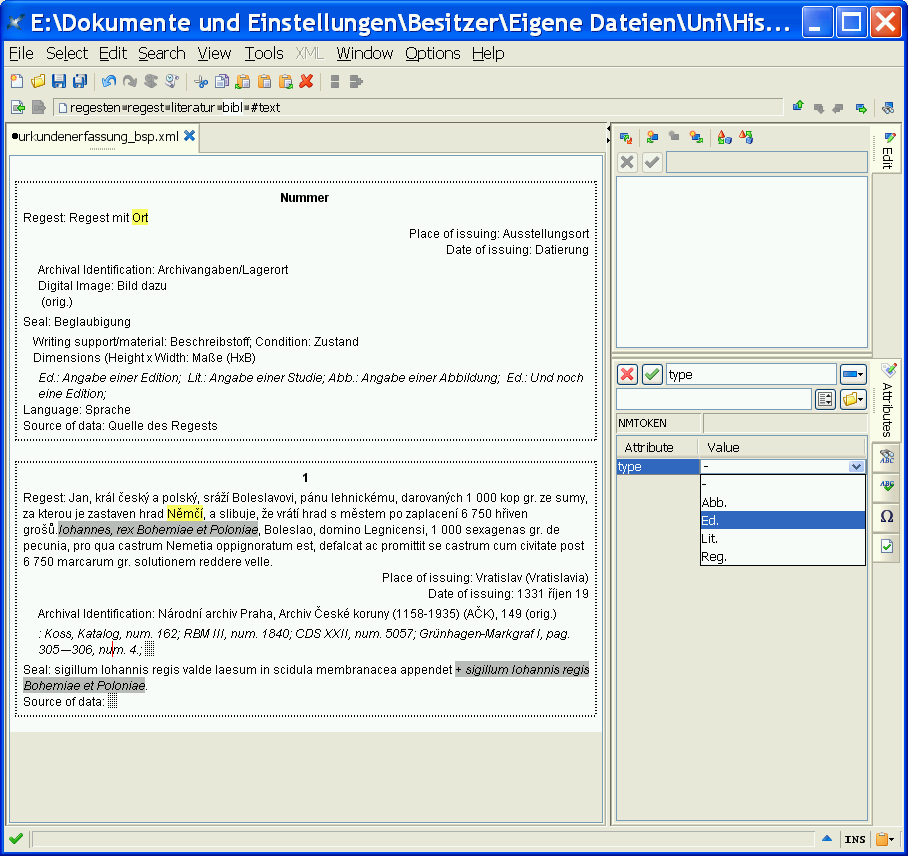Cancel the attribute edit with the red X button
Image resolution: width=908 pixels, height=856 pixels.
627,374
